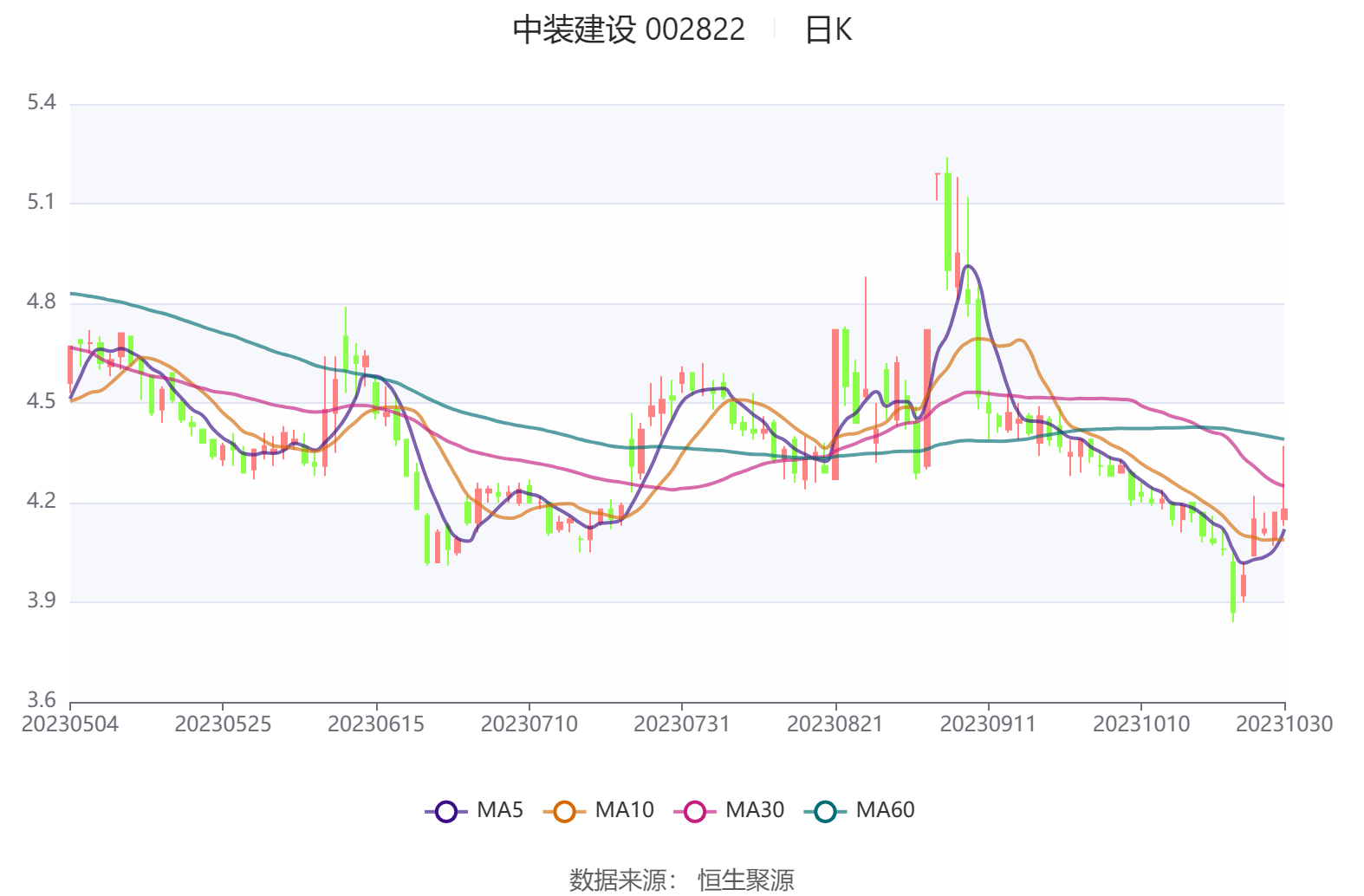Image resolution: width=1364 pixels, height=896 pixels.
Task: Click the 20230710 date axis label
Action: point(529,724)
